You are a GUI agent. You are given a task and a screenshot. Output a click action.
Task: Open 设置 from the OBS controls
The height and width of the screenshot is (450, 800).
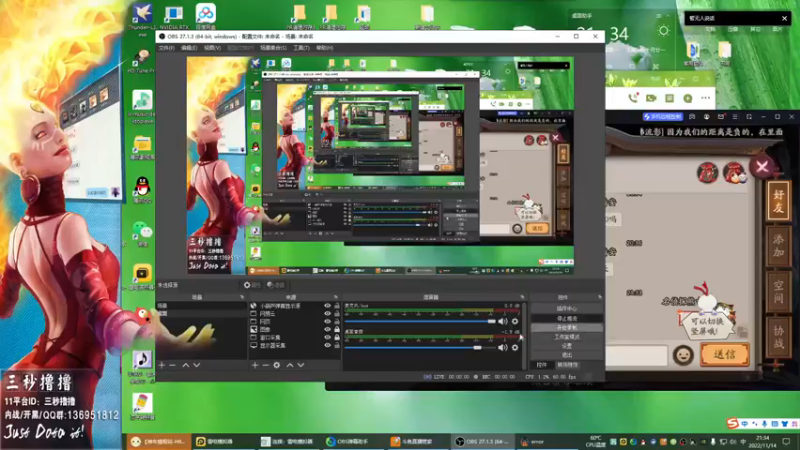coord(566,346)
